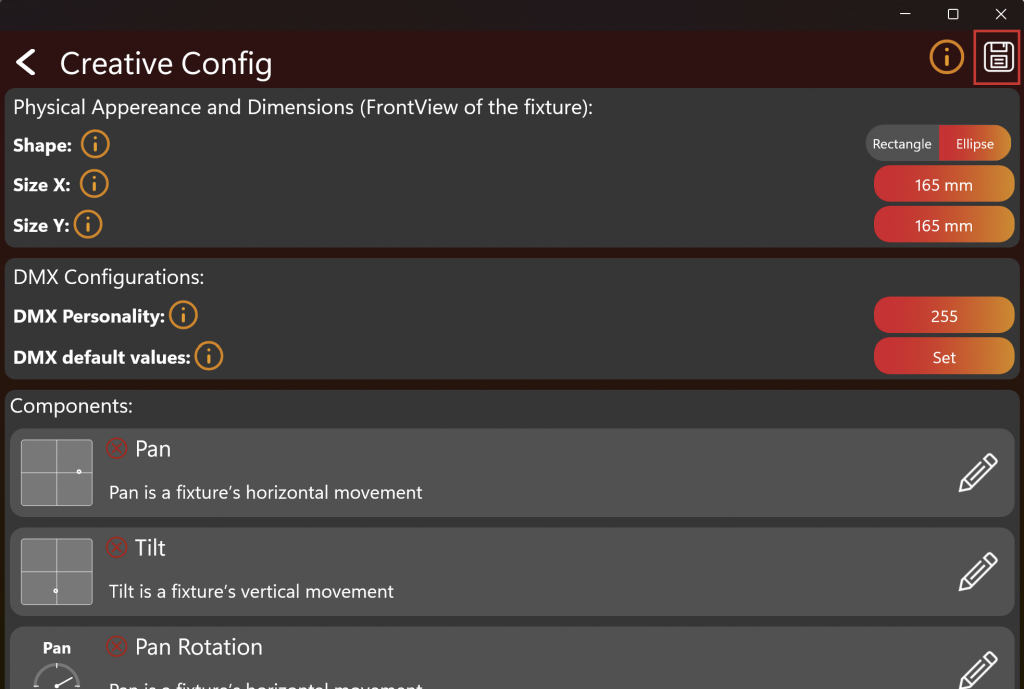
Task: Show info for Size Y
Action: point(88,225)
